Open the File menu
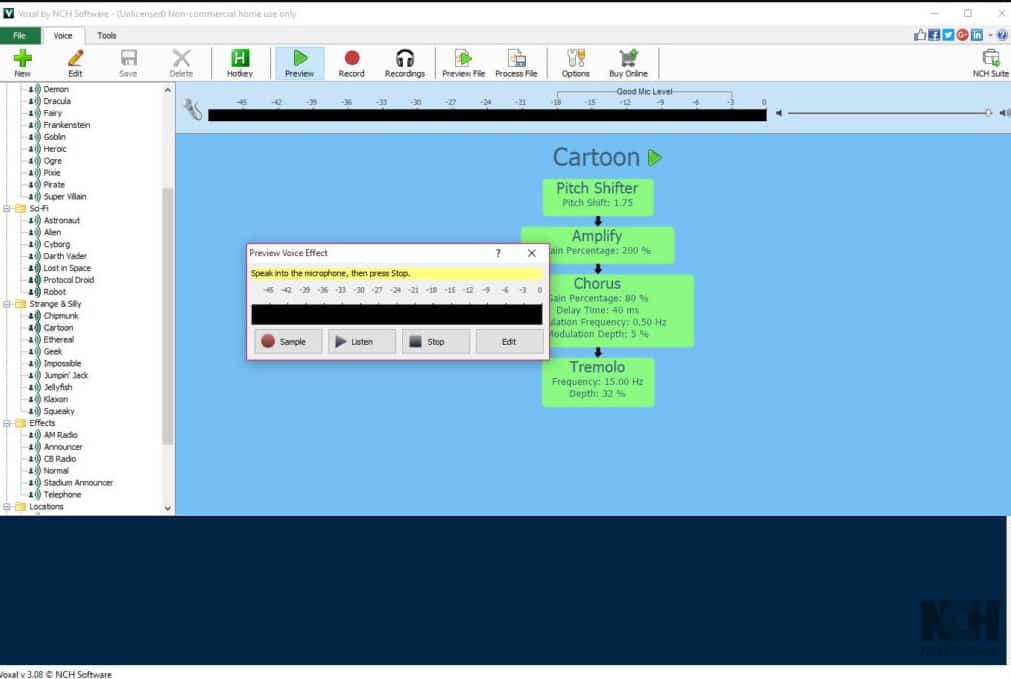The width and height of the screenshot is (1011, 679). click(20, 35)
